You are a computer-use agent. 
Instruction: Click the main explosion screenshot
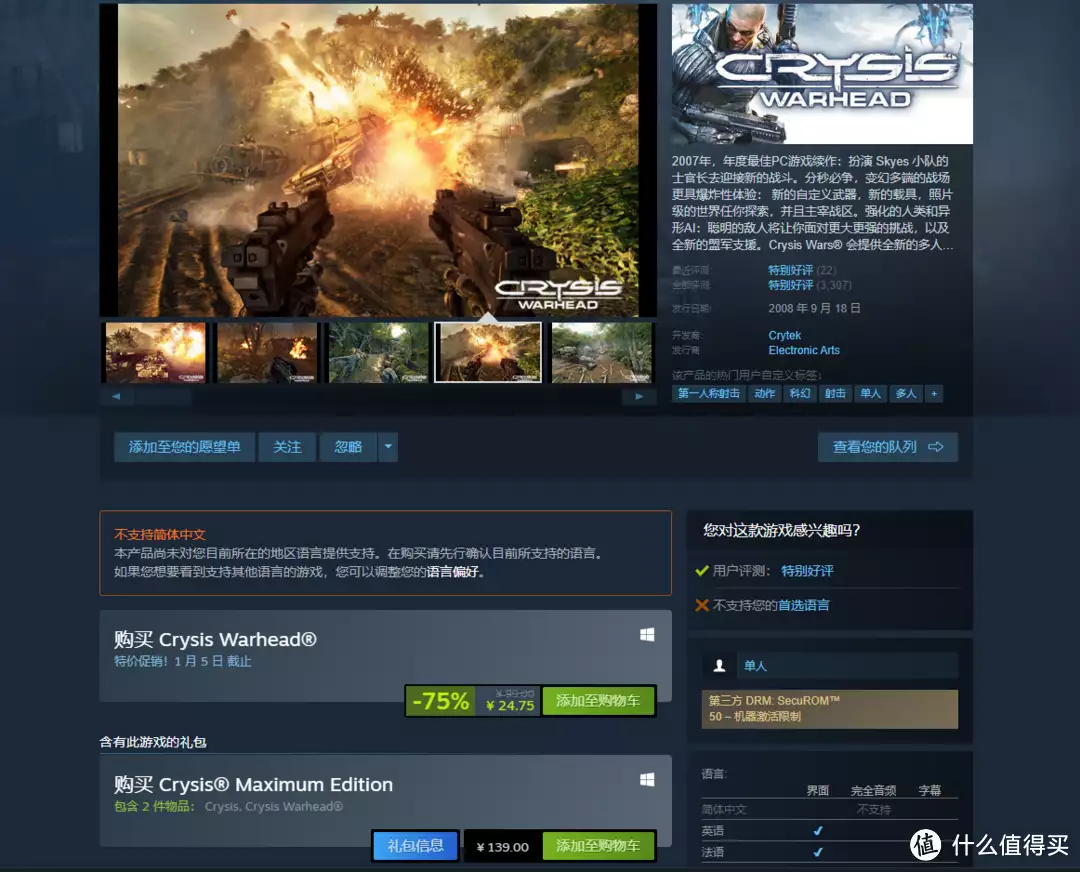click(x=378, y=160)
